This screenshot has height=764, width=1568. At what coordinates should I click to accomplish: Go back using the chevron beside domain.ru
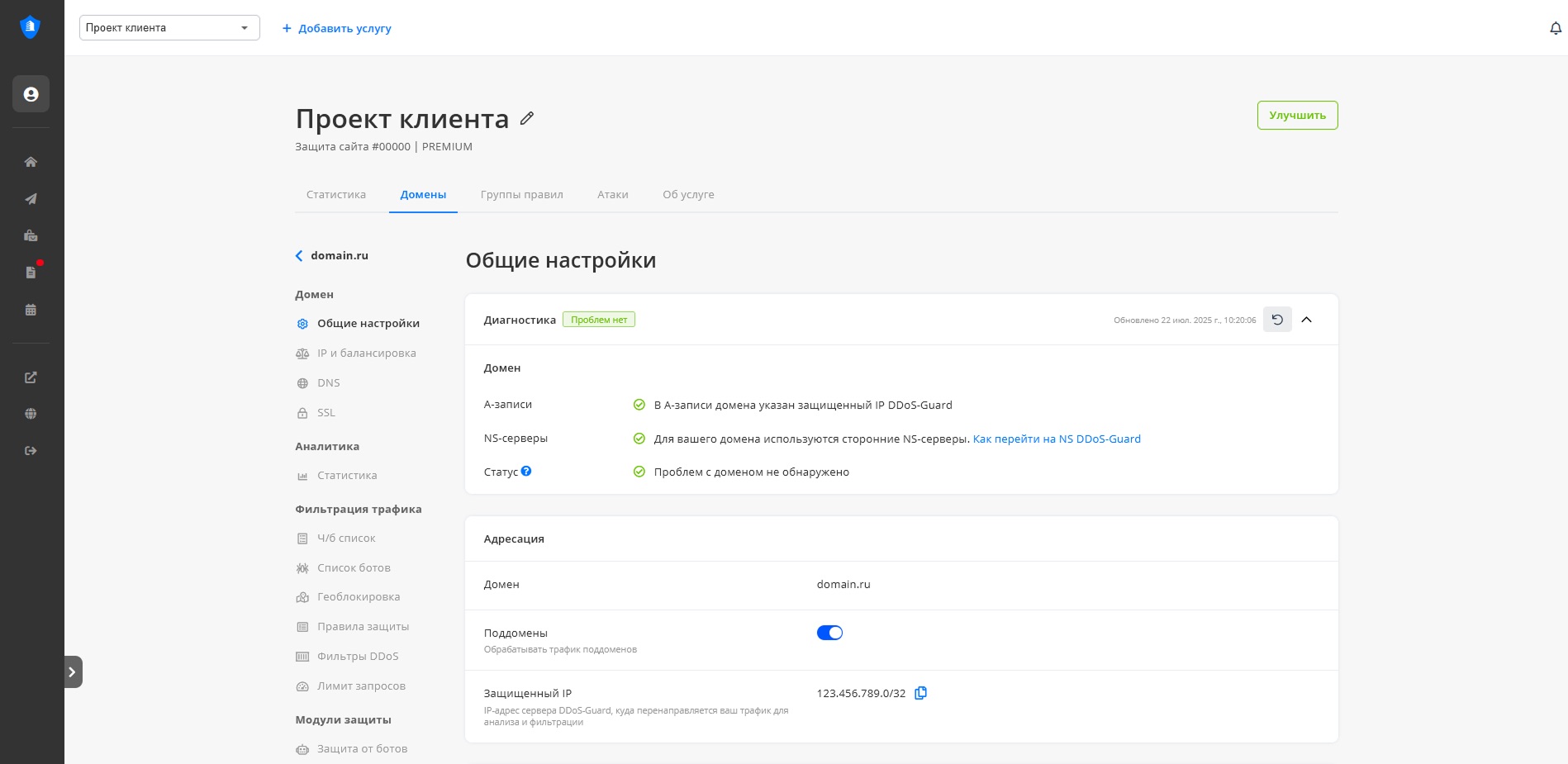tap(299, 256)
